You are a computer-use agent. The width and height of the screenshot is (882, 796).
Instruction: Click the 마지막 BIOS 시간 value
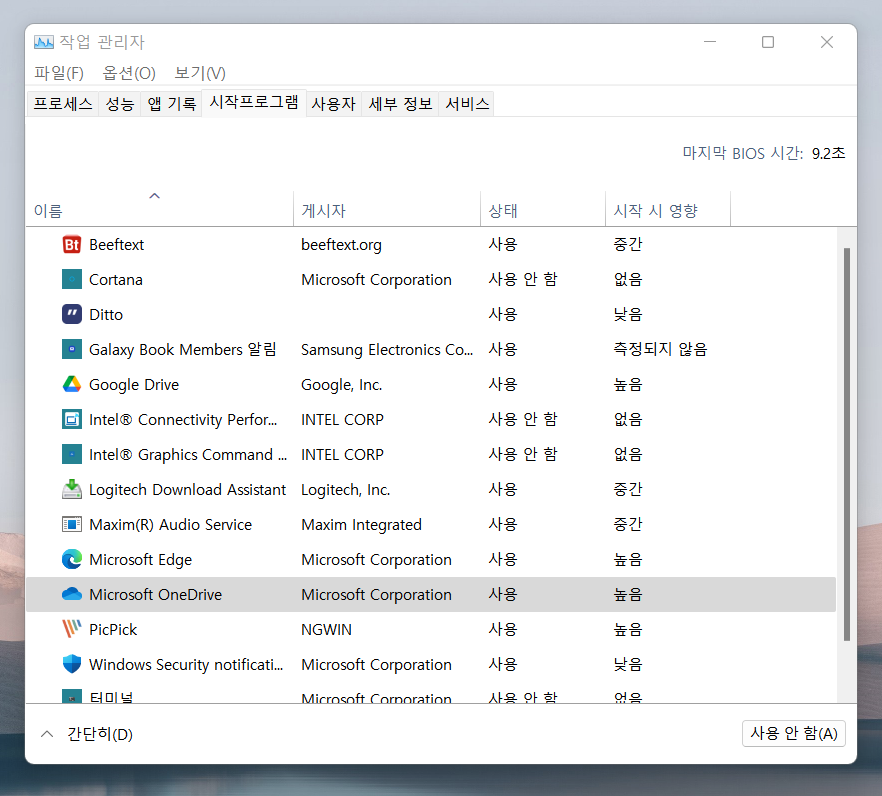[x=828, y=153]
